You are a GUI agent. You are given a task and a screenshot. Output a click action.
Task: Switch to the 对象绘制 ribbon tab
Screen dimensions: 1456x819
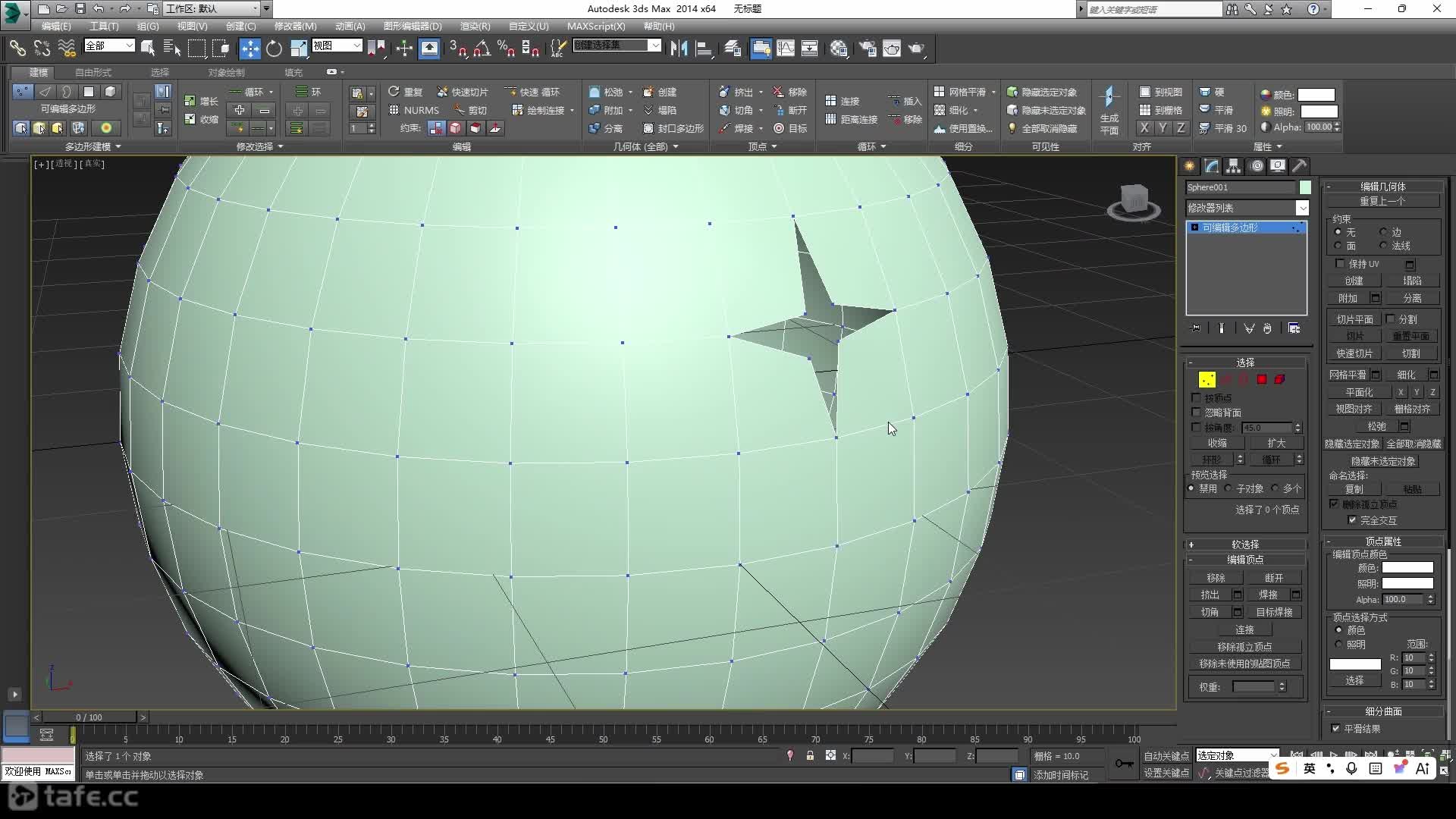(x=226, y=72)
